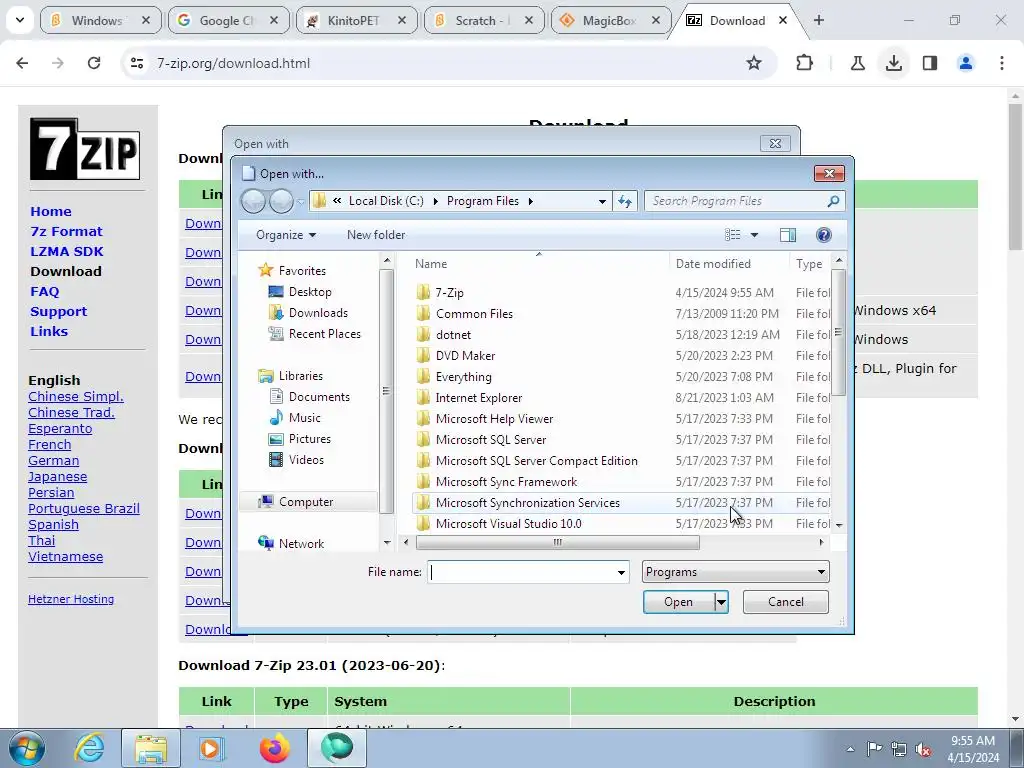
Task: Expand the Program Files breadcrumb arrow
Action: click(x=530, y=201)
